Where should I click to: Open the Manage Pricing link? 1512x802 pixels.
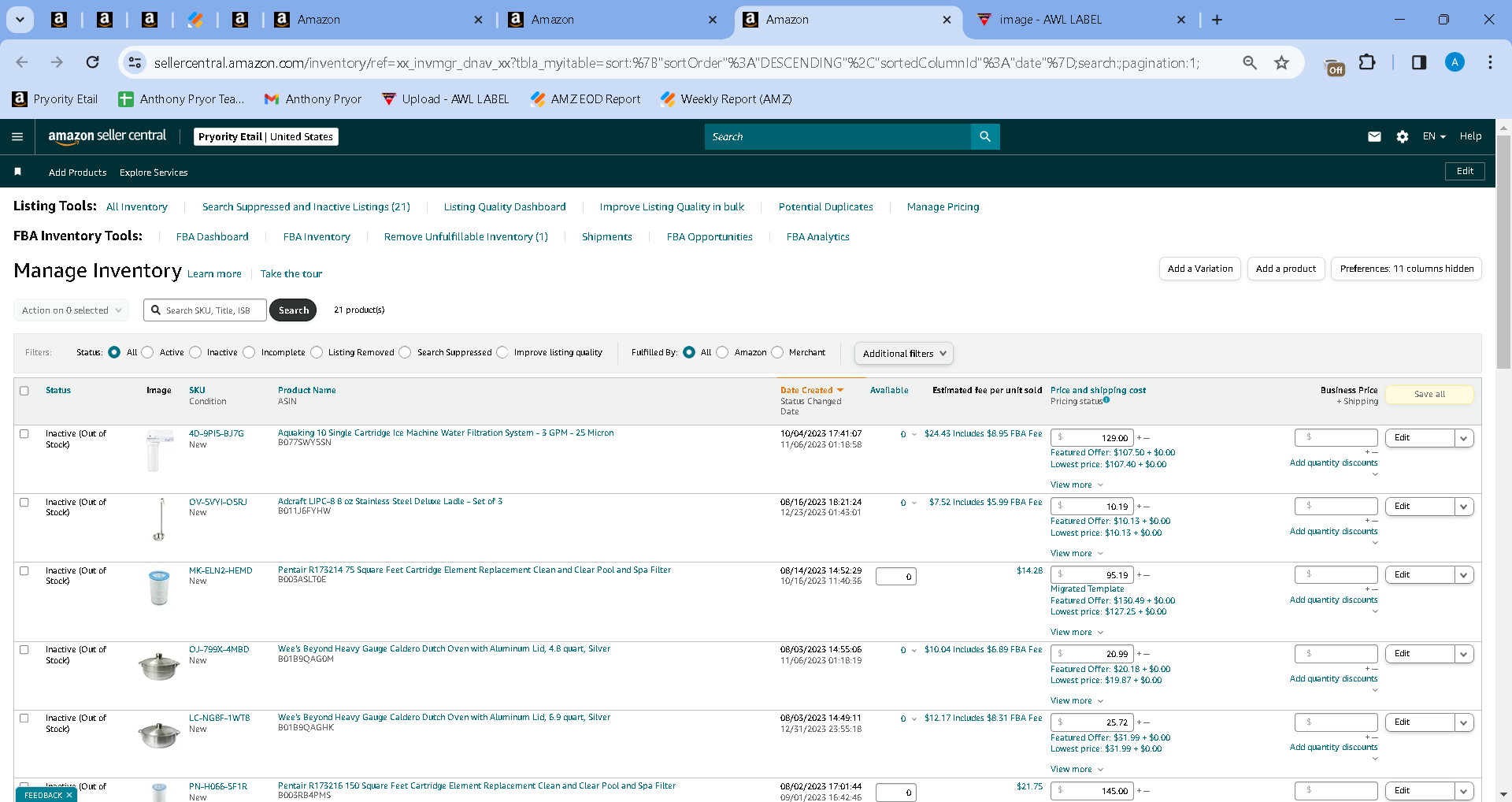click(943, 206)
